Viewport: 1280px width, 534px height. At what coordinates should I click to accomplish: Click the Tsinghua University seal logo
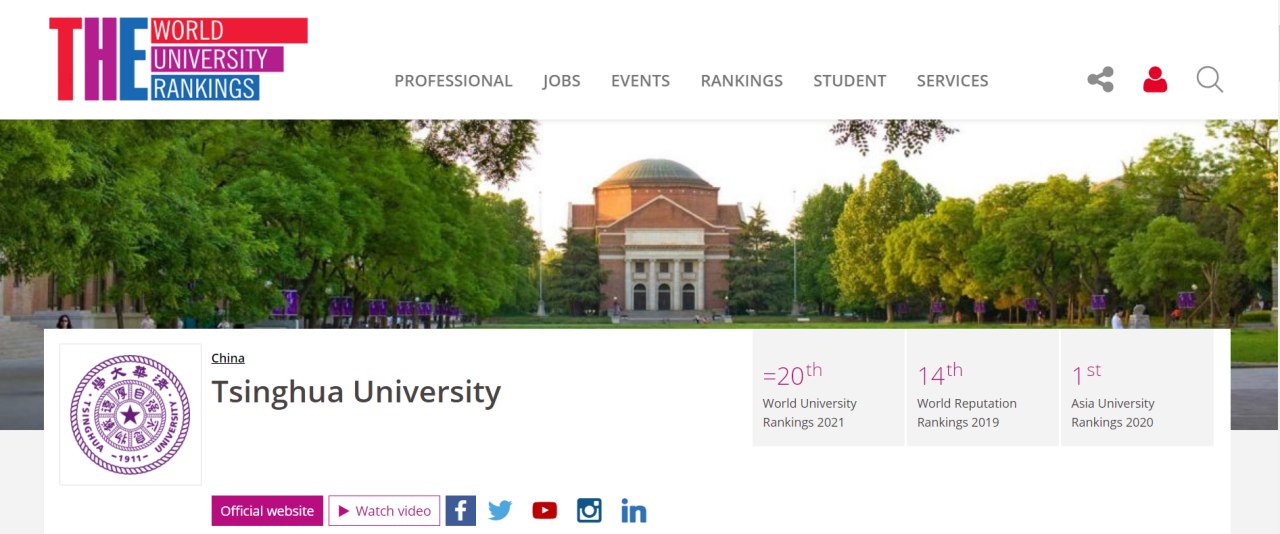130,414
